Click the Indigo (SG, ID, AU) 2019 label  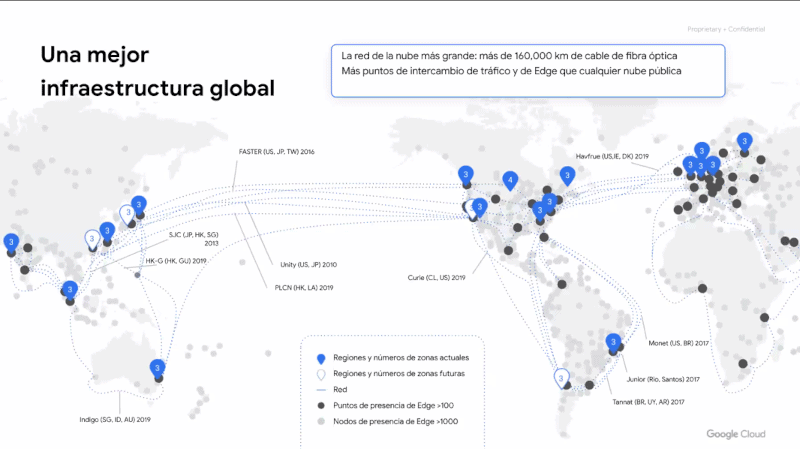click(x=115, y=419)
